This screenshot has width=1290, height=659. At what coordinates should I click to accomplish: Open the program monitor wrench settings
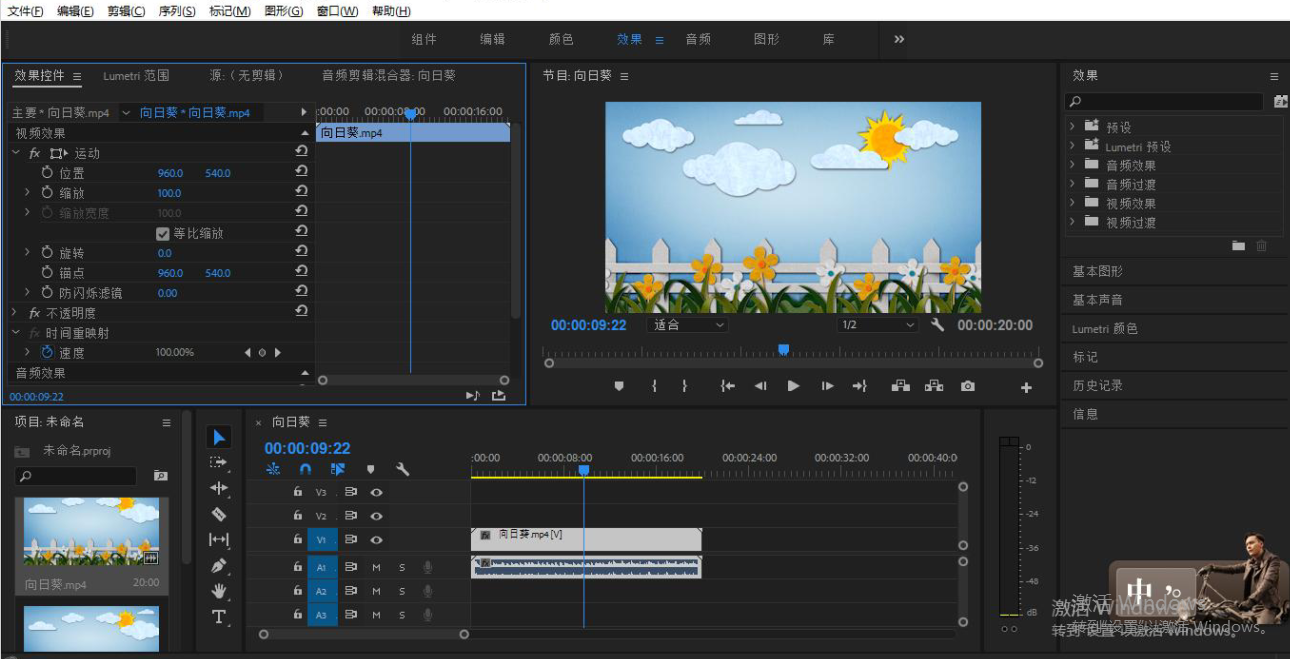pos(937,325)
